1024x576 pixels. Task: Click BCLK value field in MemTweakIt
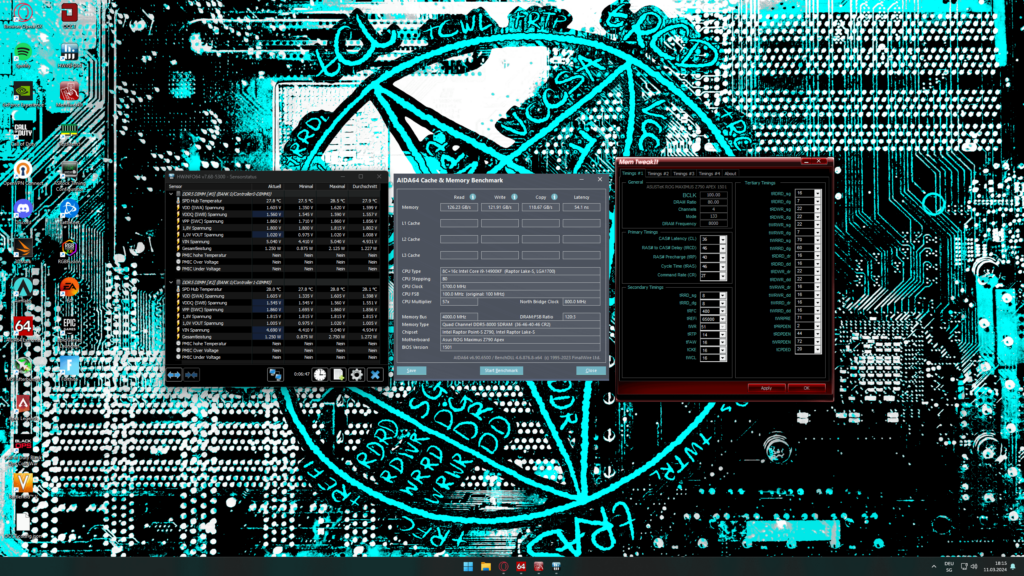[714, 195]
